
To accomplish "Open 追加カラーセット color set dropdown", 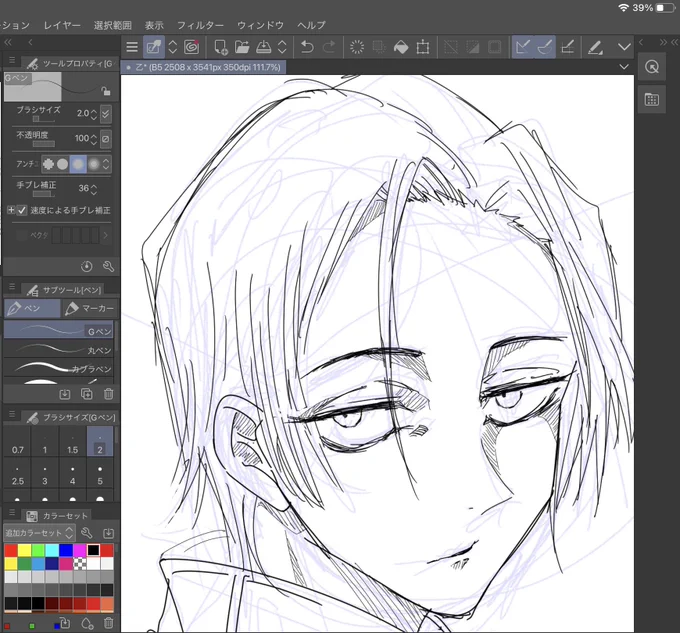I will click(39, 533).
